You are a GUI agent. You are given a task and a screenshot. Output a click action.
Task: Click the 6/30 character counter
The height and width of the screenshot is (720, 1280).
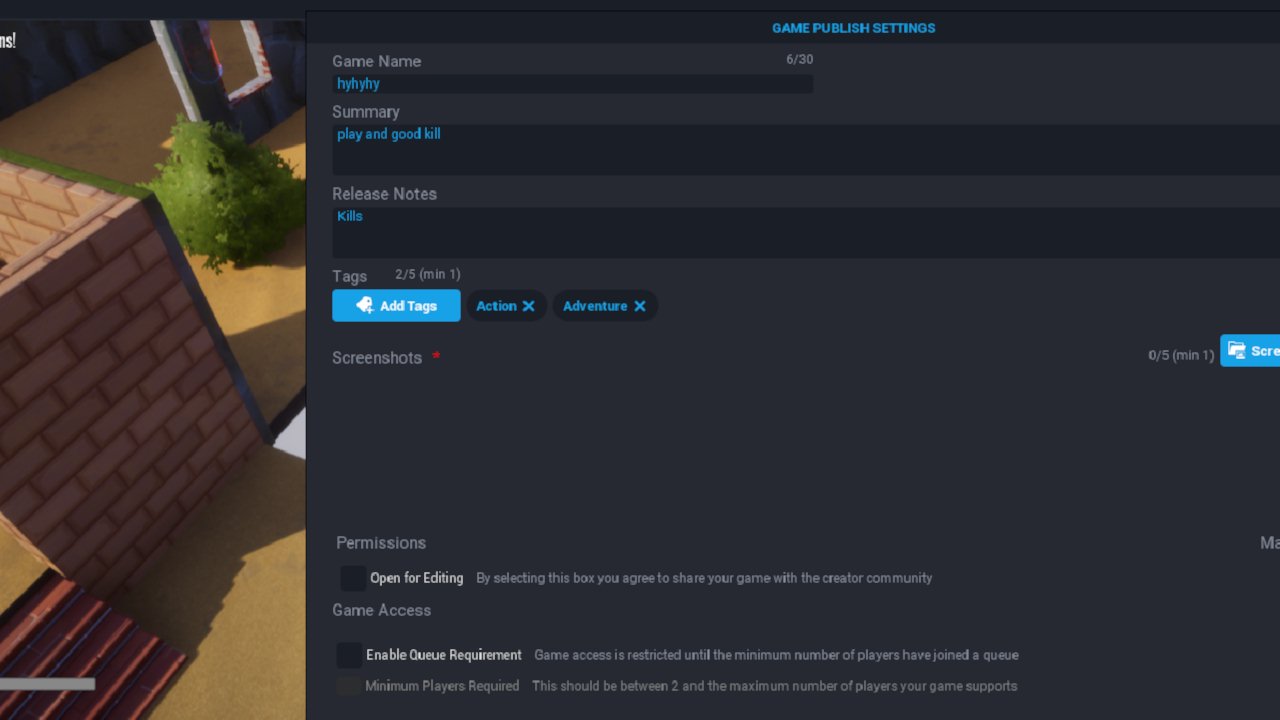point(799,59)
